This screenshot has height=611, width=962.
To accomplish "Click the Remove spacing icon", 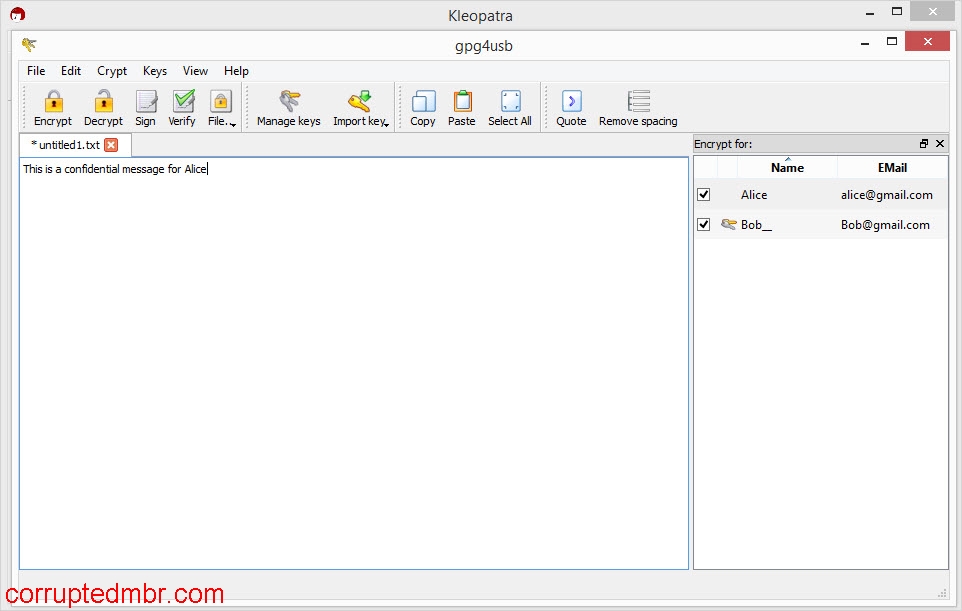I will click(637, 105).
